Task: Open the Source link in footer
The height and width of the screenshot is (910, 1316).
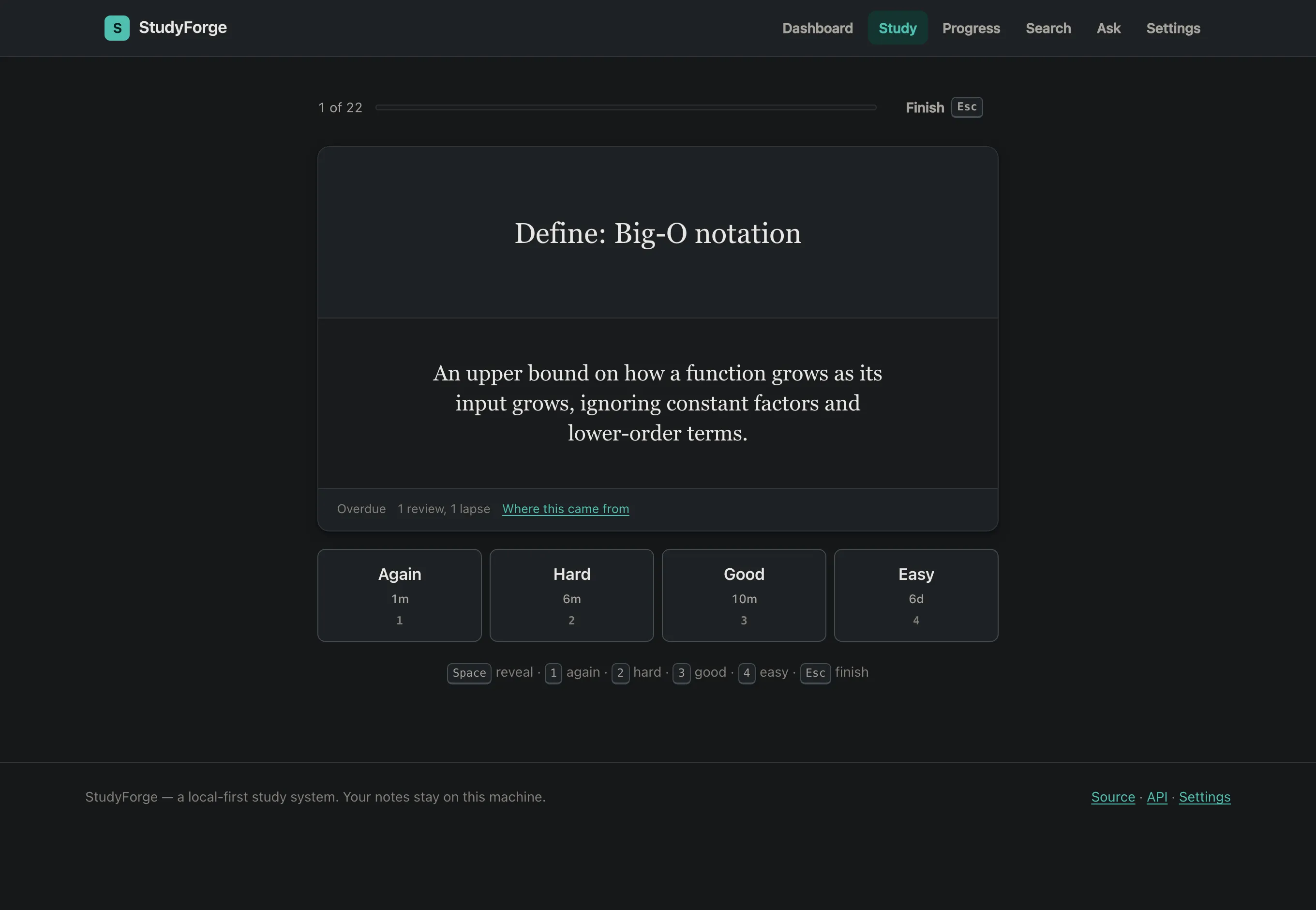Action: (1113, 797)
